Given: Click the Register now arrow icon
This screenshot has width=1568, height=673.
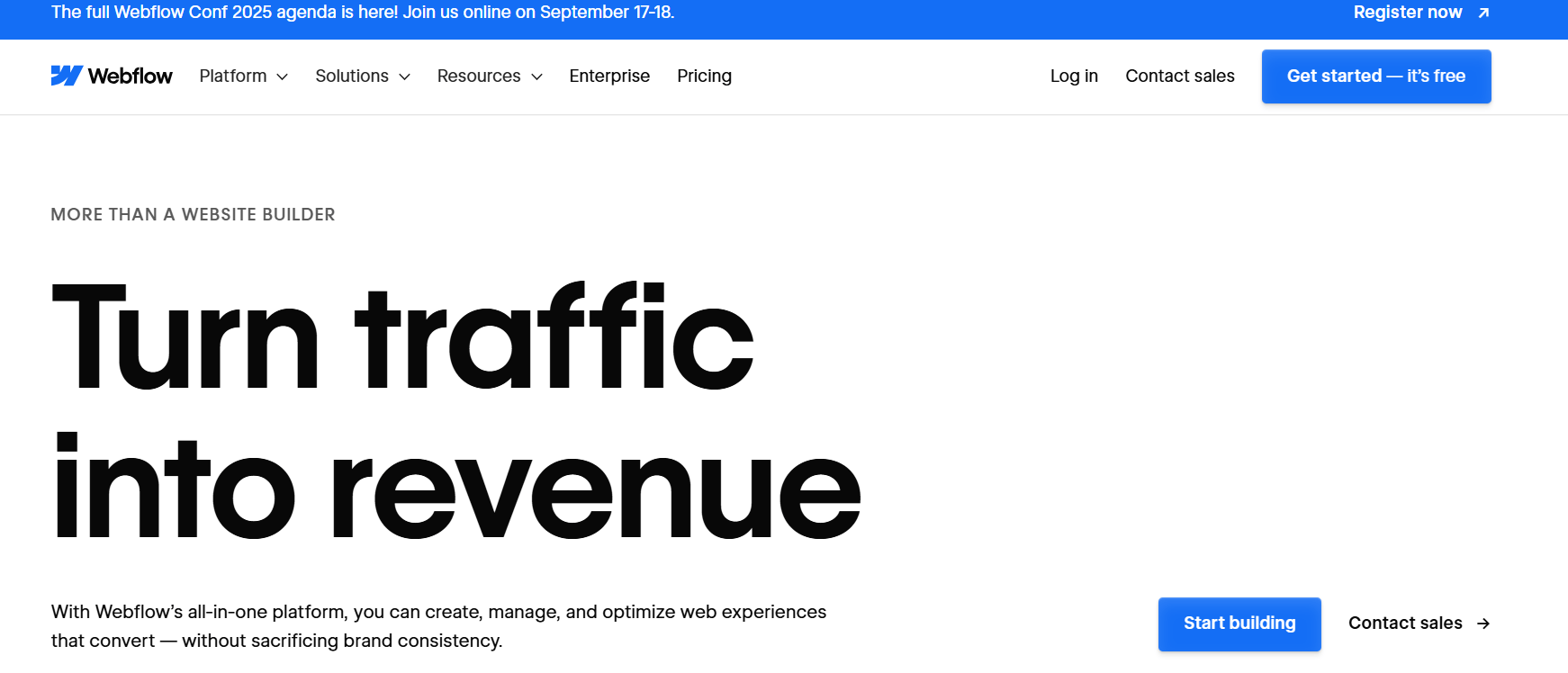Looking at the screenshot, I should 1483,13.
